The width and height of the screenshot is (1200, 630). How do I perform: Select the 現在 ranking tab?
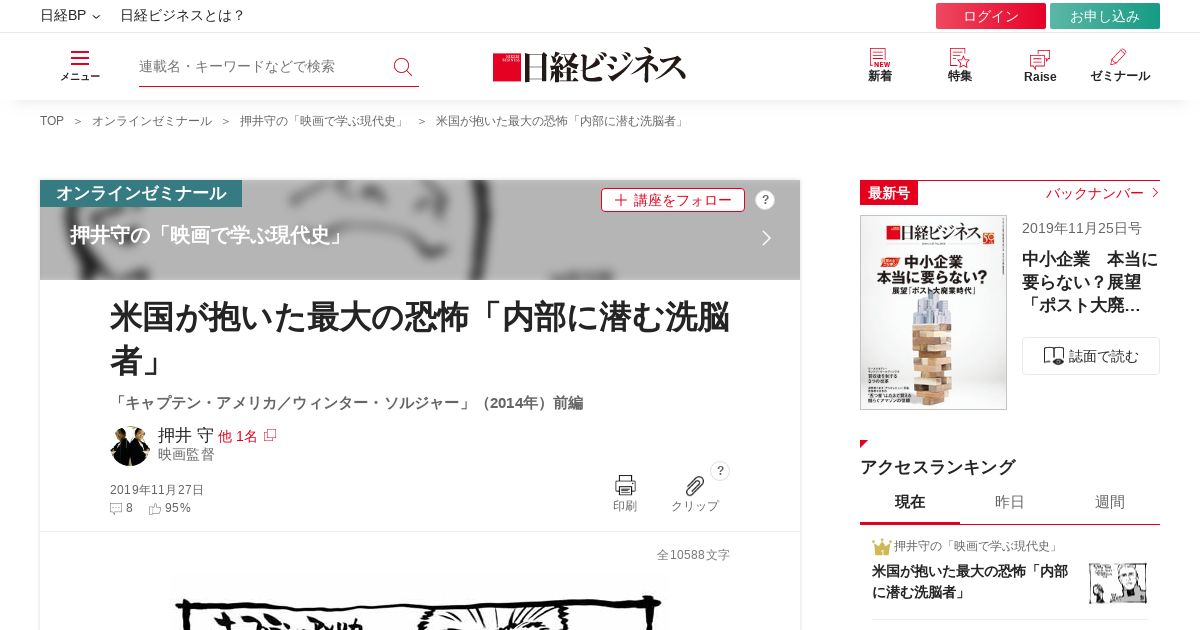click(910, 502)
